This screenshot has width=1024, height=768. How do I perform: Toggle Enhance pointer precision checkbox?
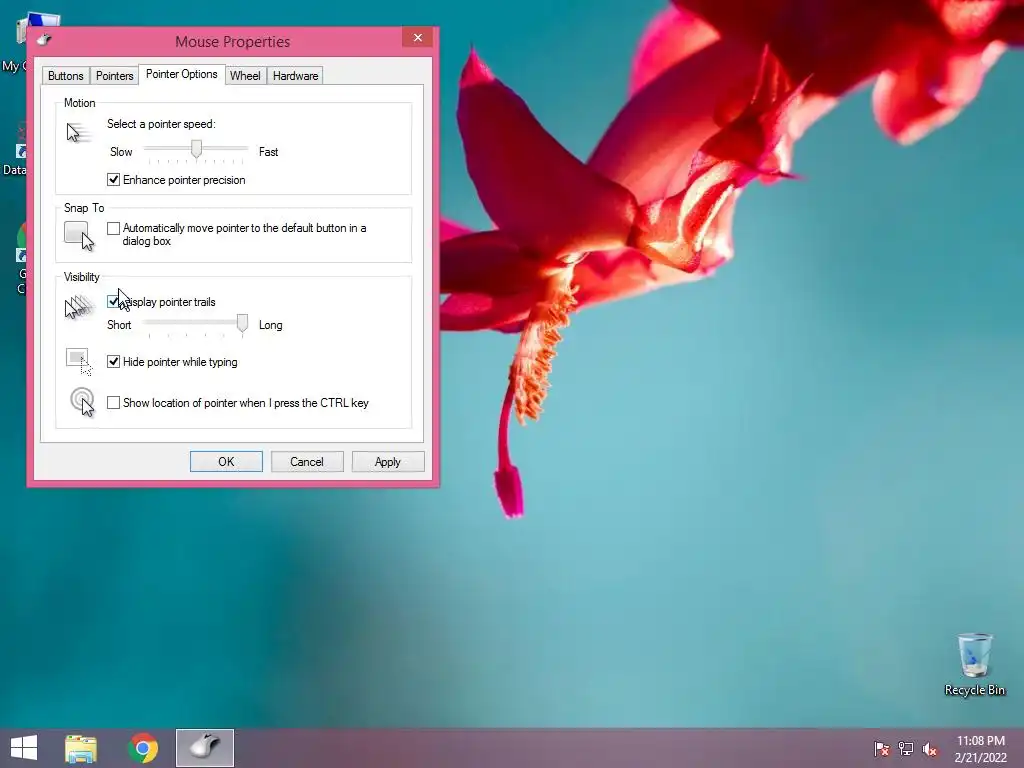coord(114,180)
